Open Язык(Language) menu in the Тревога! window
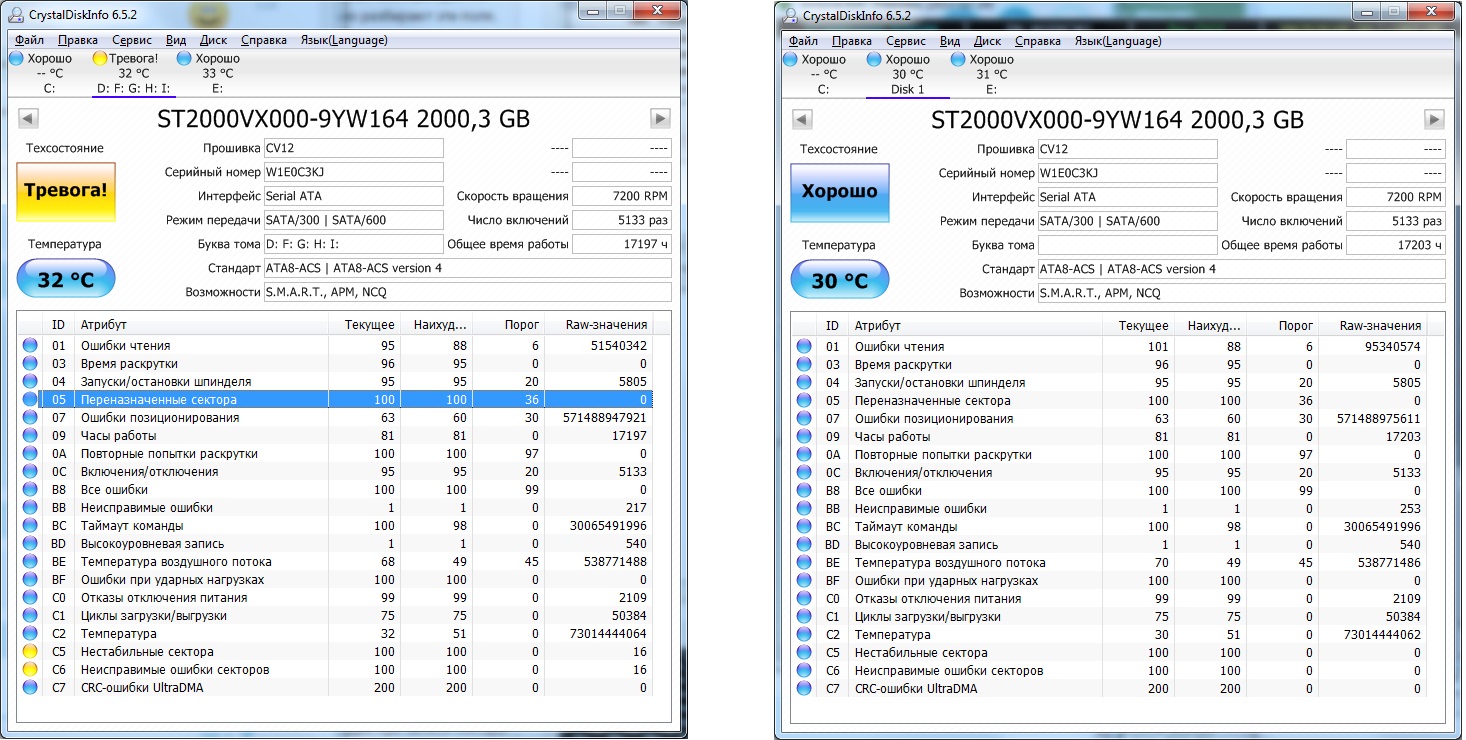 [x=344, y=40]
